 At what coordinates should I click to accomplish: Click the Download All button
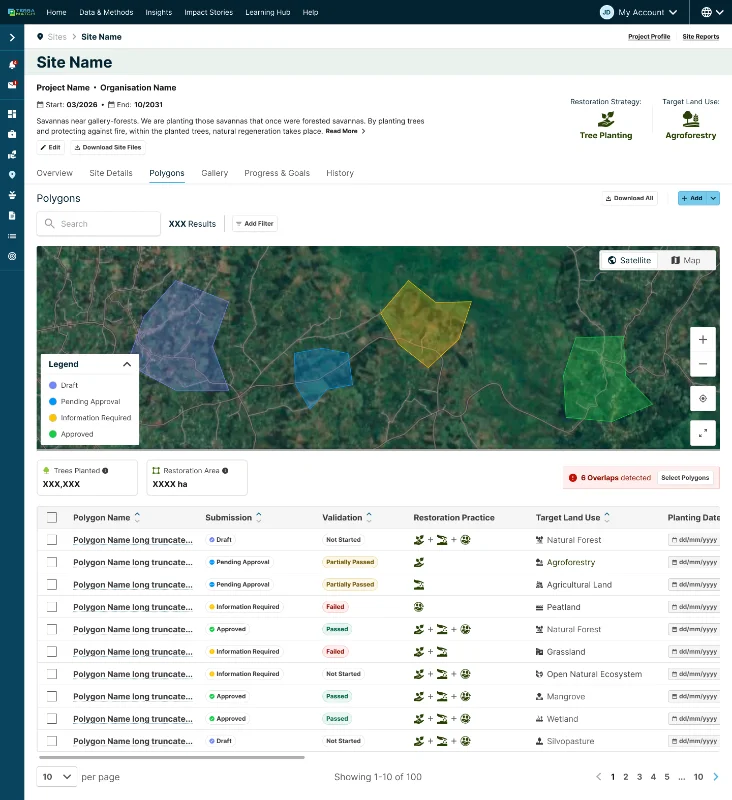629,198
